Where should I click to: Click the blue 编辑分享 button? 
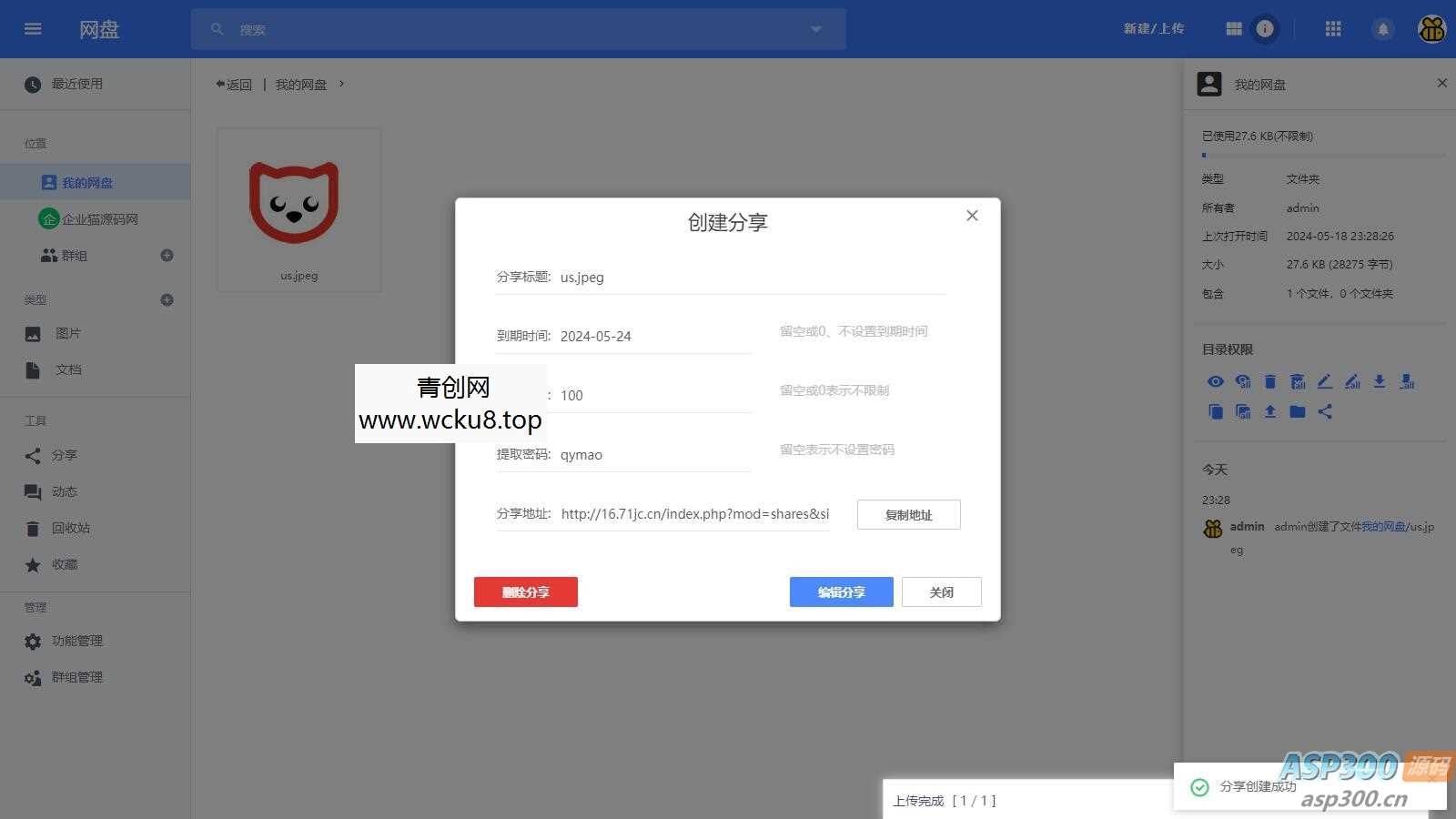[x=841, y=591]
